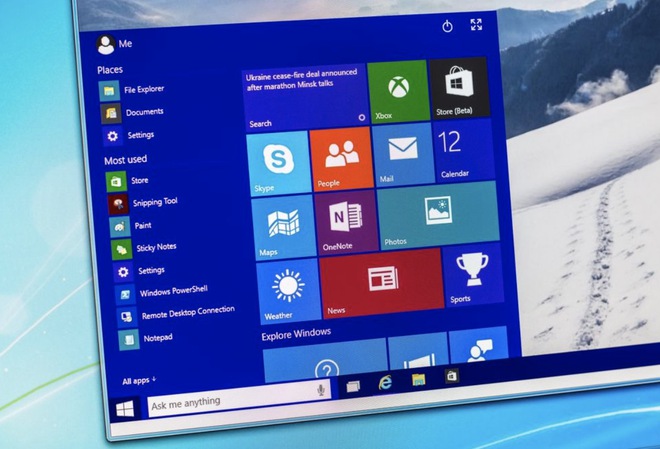Click the microphone icon in search box
Viewport: 660px width, 449px height.
pos(321,390)
